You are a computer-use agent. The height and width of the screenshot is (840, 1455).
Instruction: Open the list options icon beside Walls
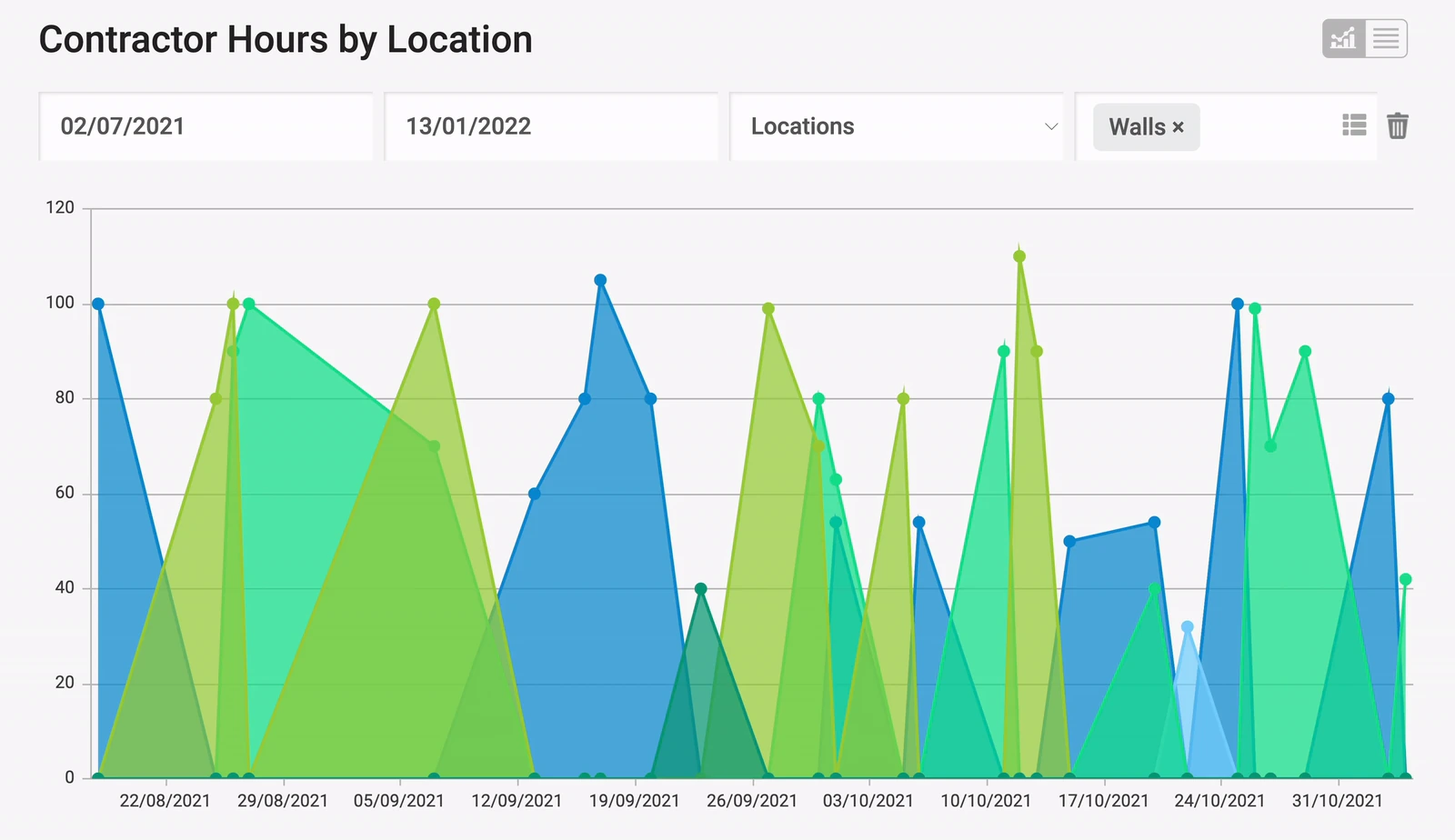click(1354, 125)
